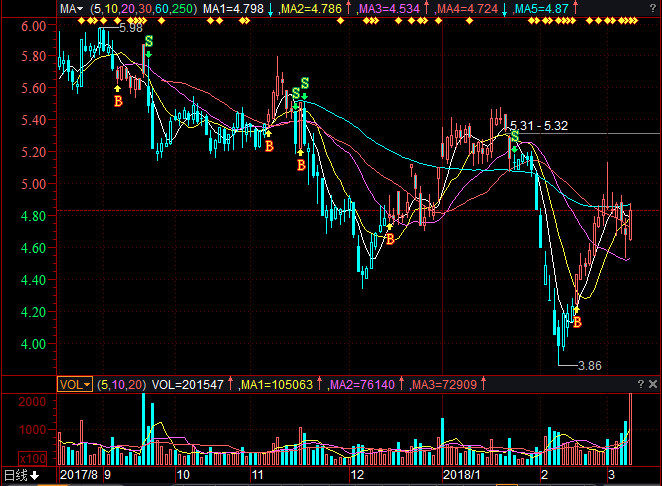Image resolution: width=662 pixels, height=486 pixels.
Task: Click the B buy marker near 3.86 low
Action: tap(577, 322)
